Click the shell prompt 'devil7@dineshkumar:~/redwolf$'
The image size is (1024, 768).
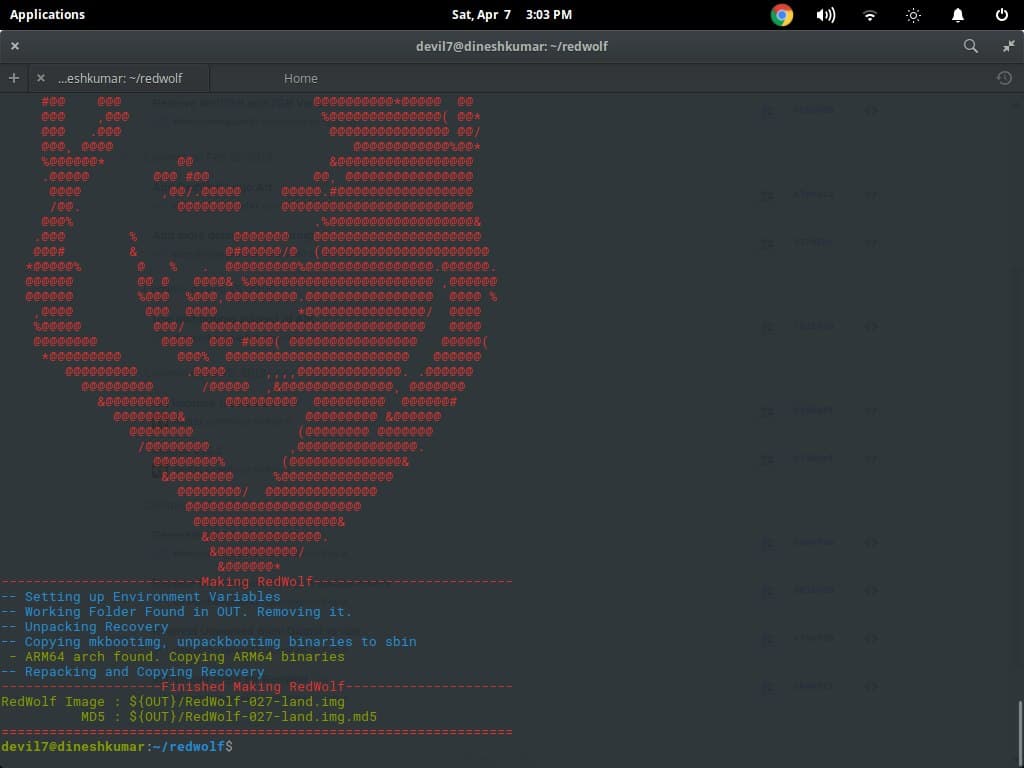pos(117,746)
